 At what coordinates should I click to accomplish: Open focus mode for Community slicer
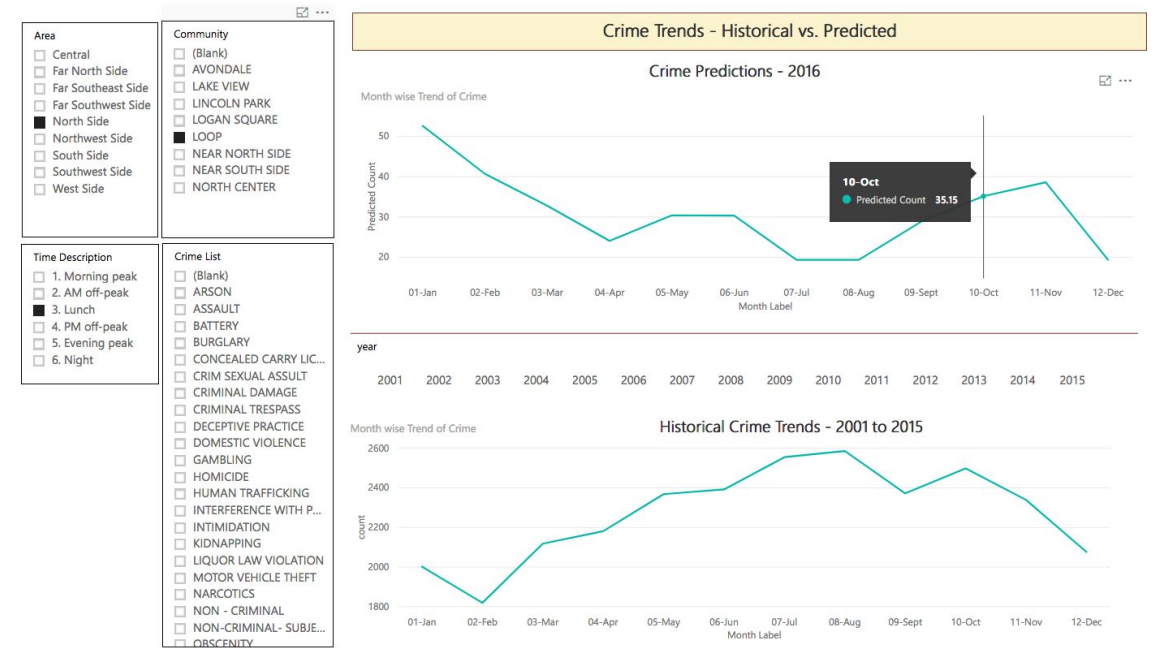[x=302, y=12]
